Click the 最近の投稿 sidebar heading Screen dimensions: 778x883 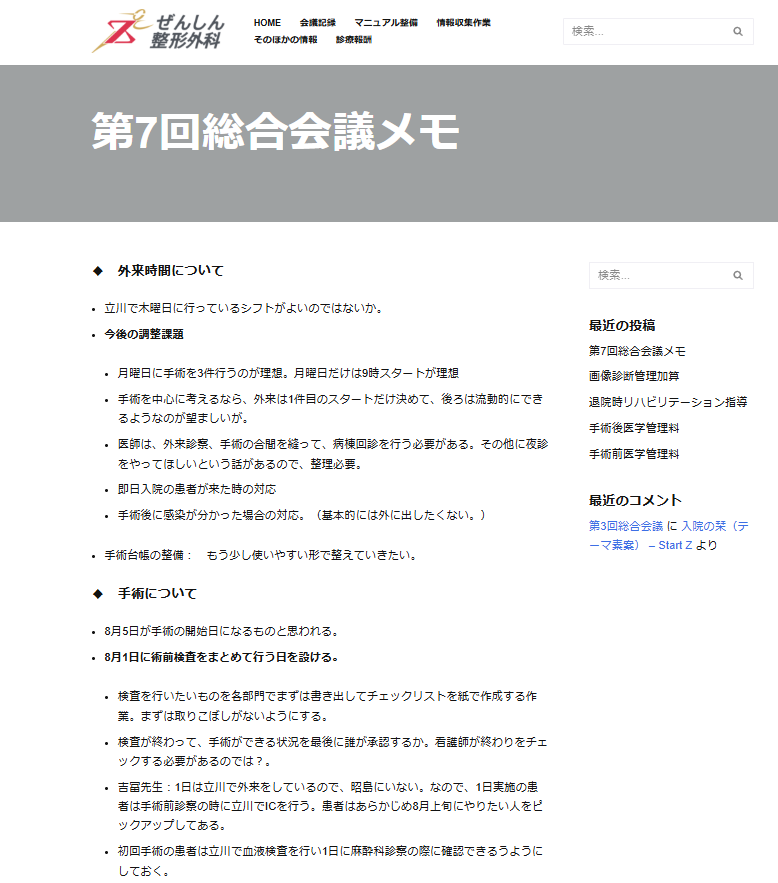click(622, 325)
